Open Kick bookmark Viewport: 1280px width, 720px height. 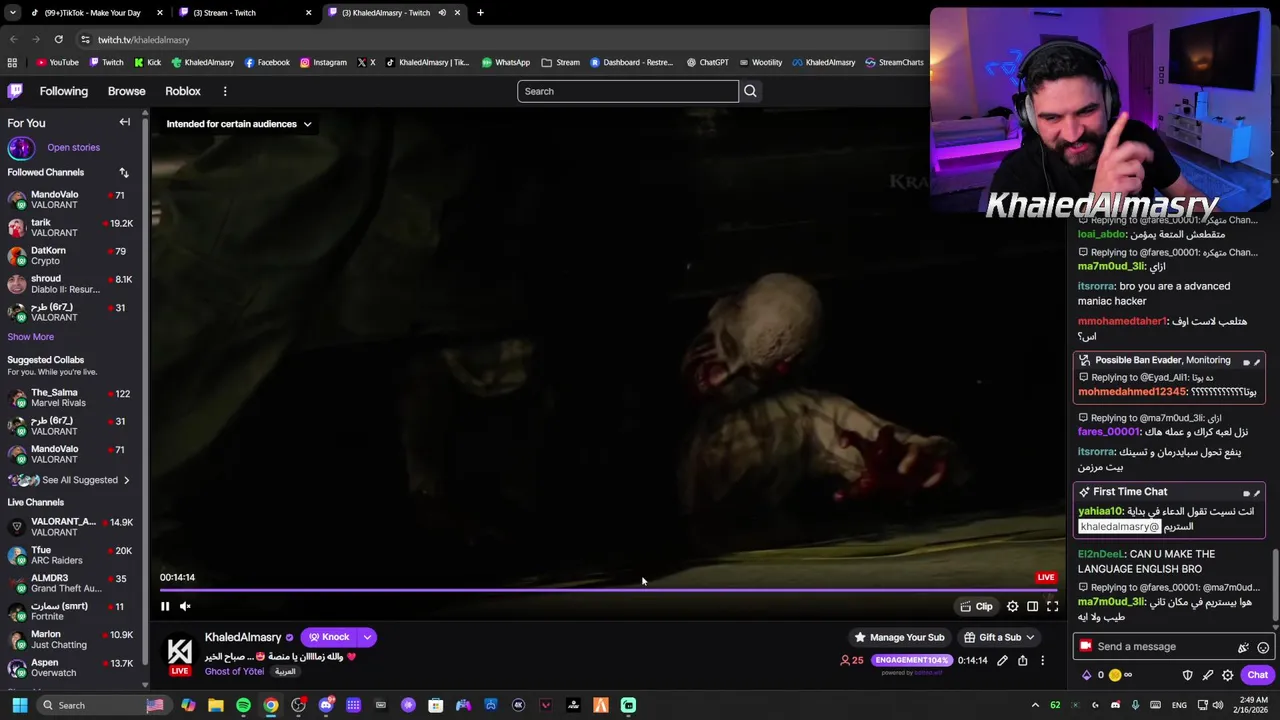click(x=146, y=62)
